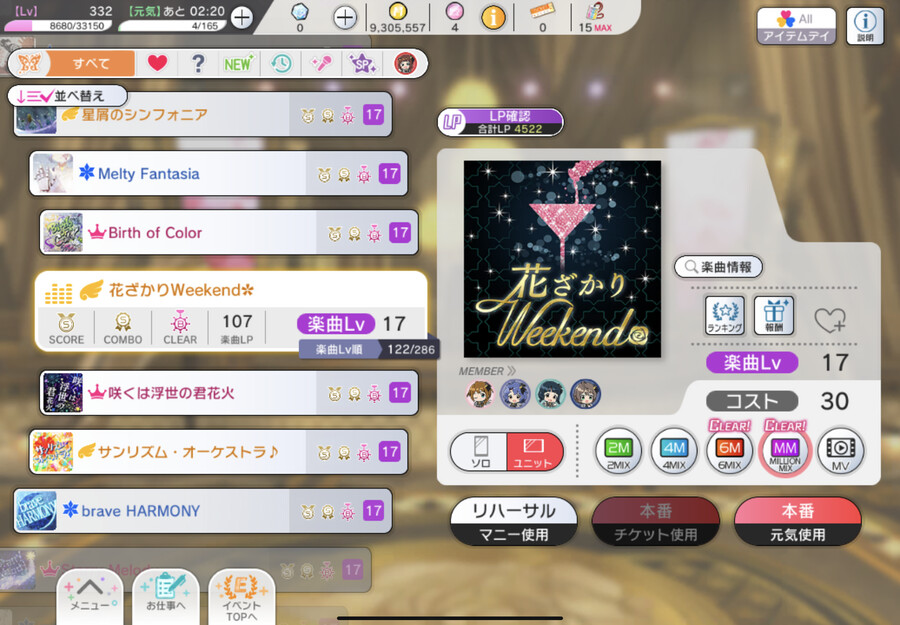Go to お仕事へ from the bottom bar
The width and height of the screenshot is (900, 625).
[x=166, y=595]
